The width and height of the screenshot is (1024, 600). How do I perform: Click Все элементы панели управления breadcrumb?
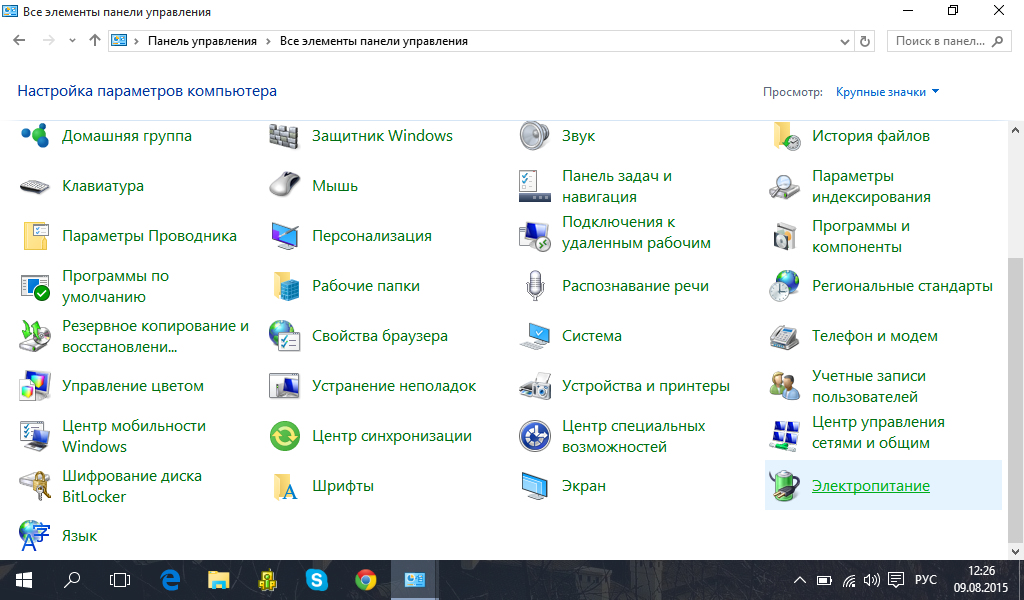[374, 41]
